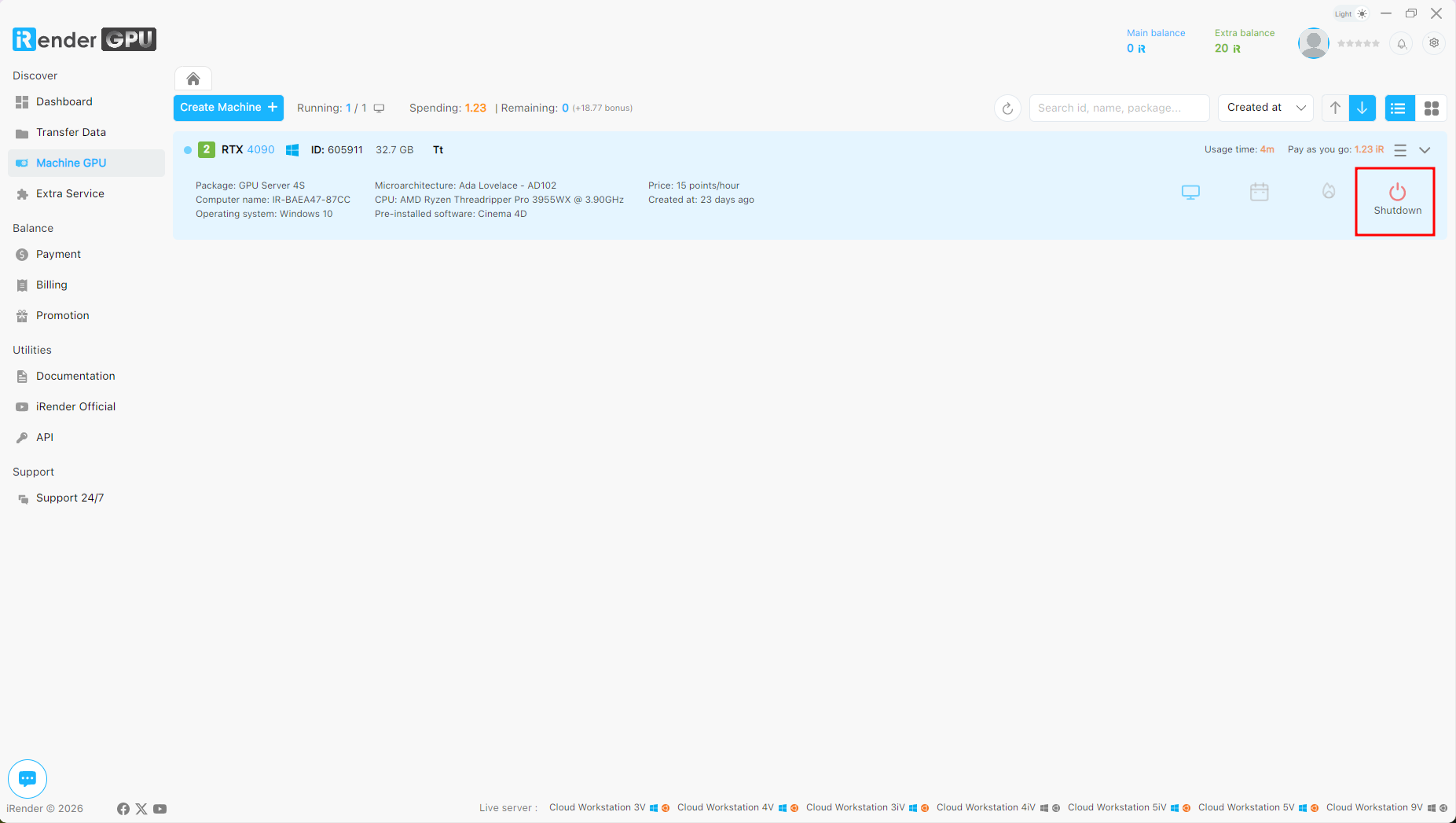Open Documentation
This screenshot has height=823, width=1456.
click(x=86, y=377)
